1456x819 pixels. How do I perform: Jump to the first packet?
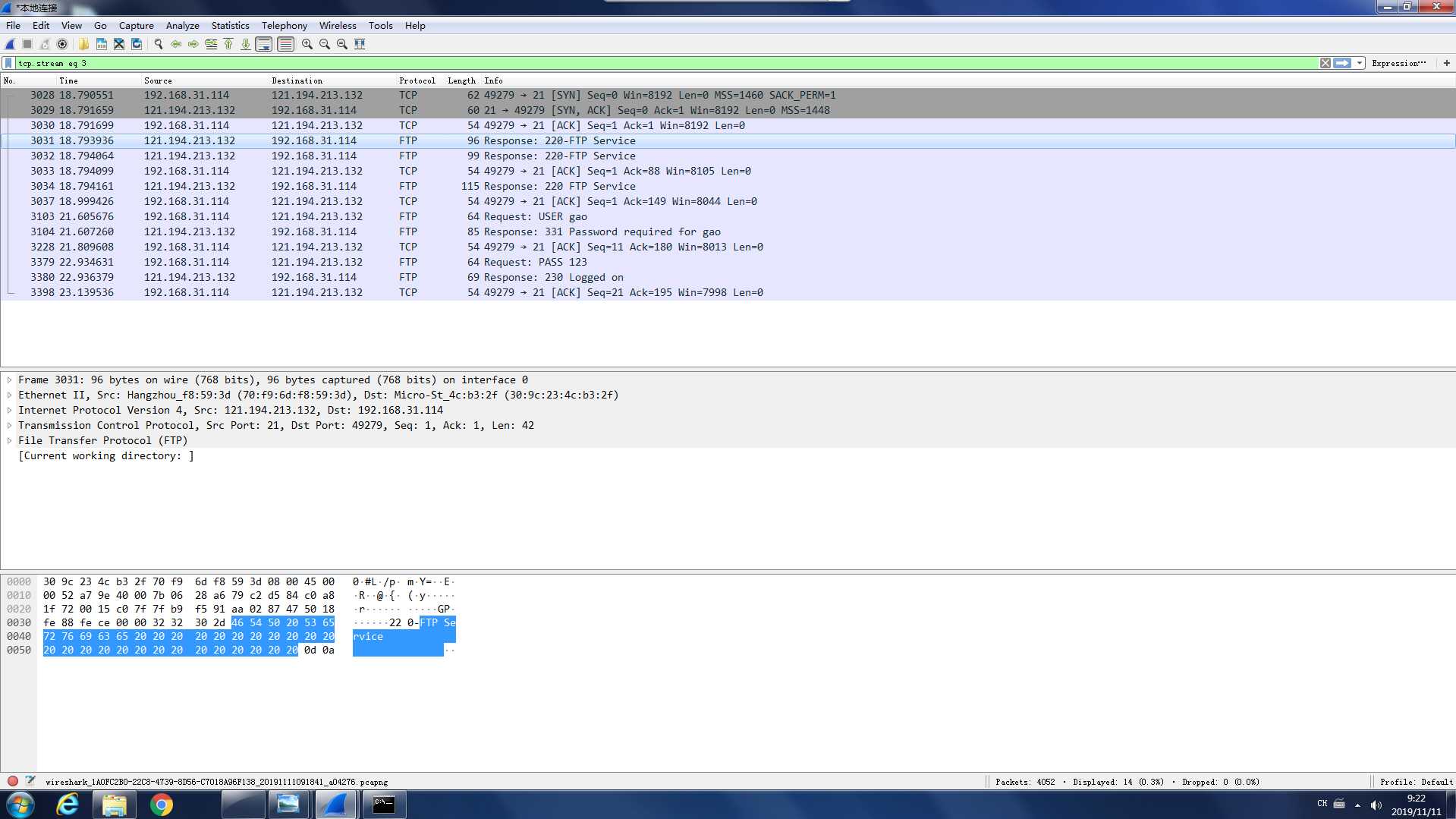228,44
